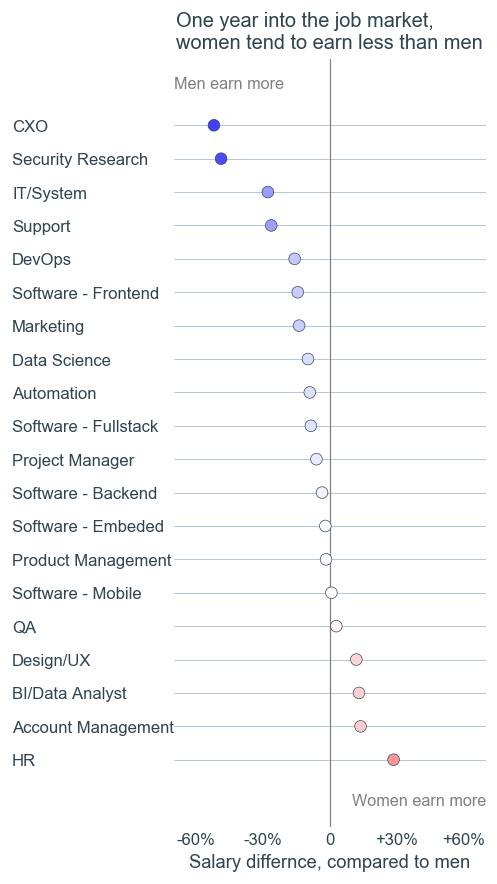497x884 pixels.
Task: Click the CXO data point dot
Action: click(214, 125)
